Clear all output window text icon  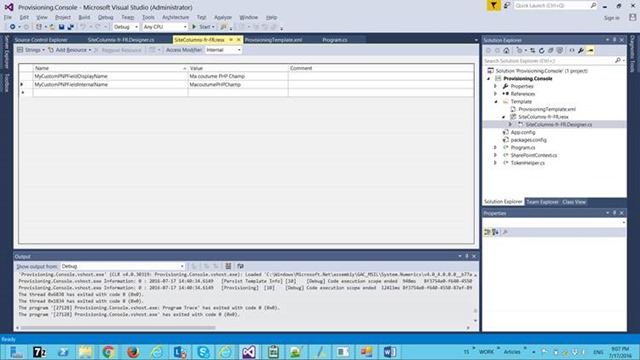pos(228,266)
